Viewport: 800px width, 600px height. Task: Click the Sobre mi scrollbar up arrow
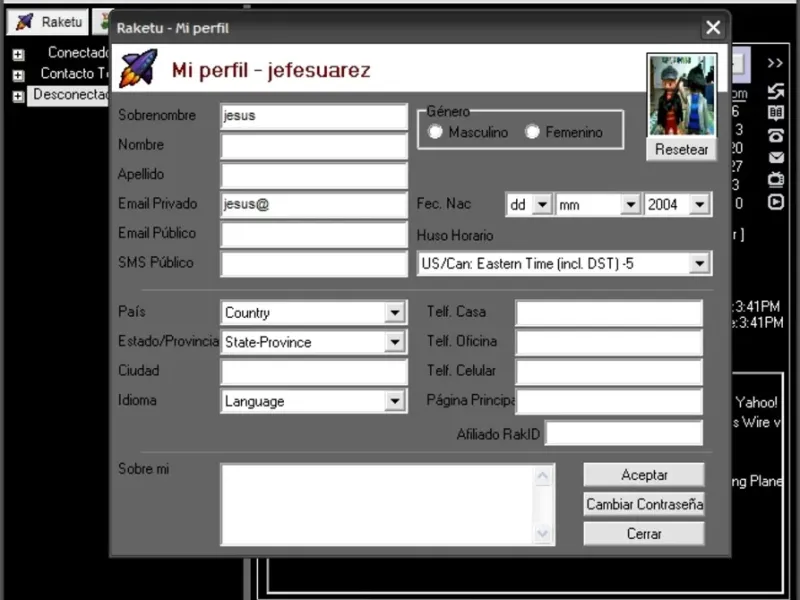tap(542, 476)
